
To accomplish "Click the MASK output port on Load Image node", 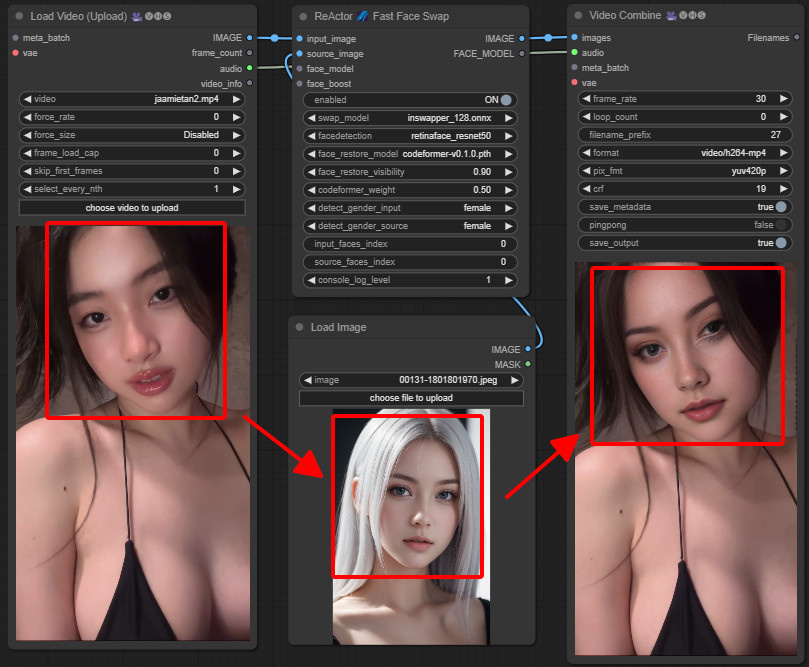I will (526, 365).
